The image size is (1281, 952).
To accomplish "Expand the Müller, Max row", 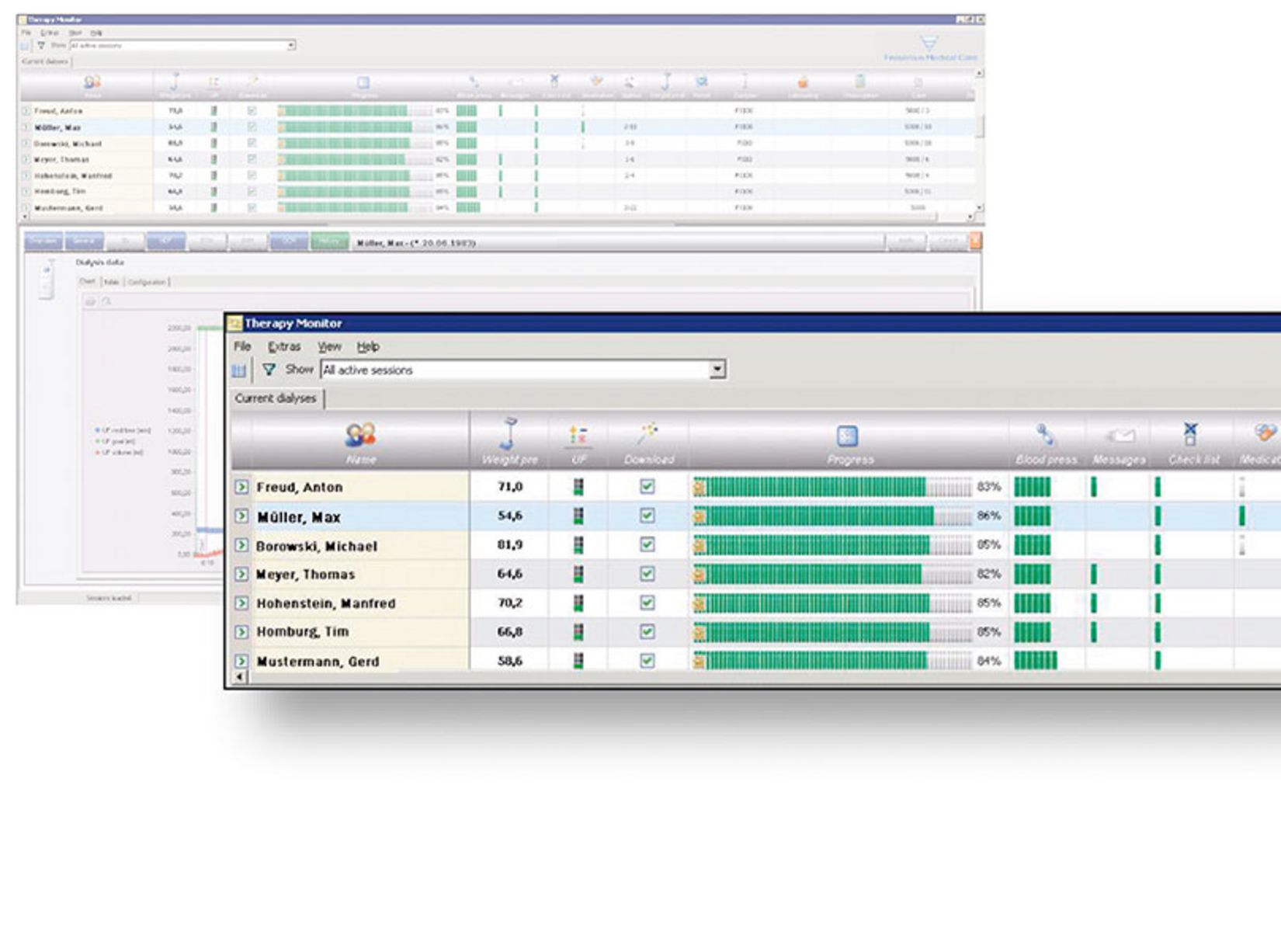I will tap(241, 516).
